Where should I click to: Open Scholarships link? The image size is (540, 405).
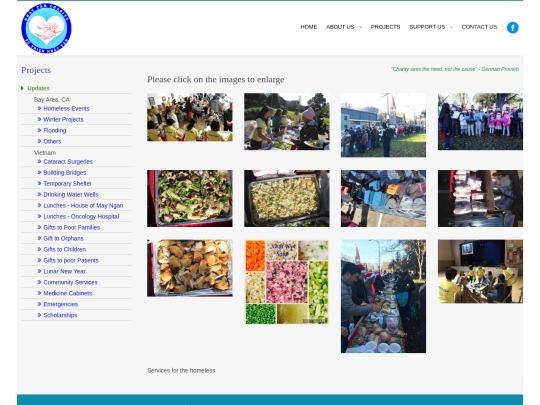coord(60,315)
